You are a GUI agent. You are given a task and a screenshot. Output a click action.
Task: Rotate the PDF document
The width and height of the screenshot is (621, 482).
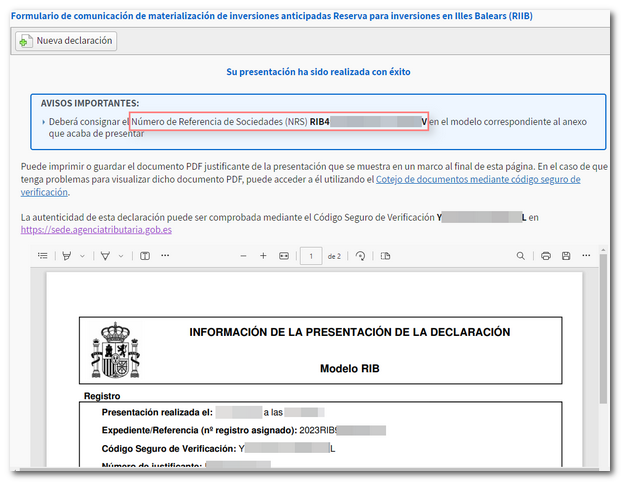point(360,256)
